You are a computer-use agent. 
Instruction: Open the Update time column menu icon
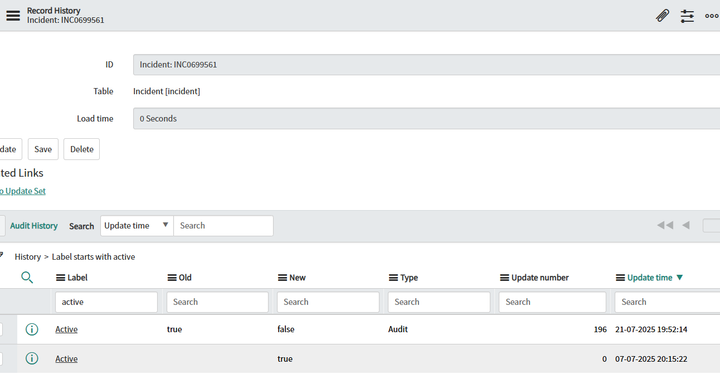620,278
